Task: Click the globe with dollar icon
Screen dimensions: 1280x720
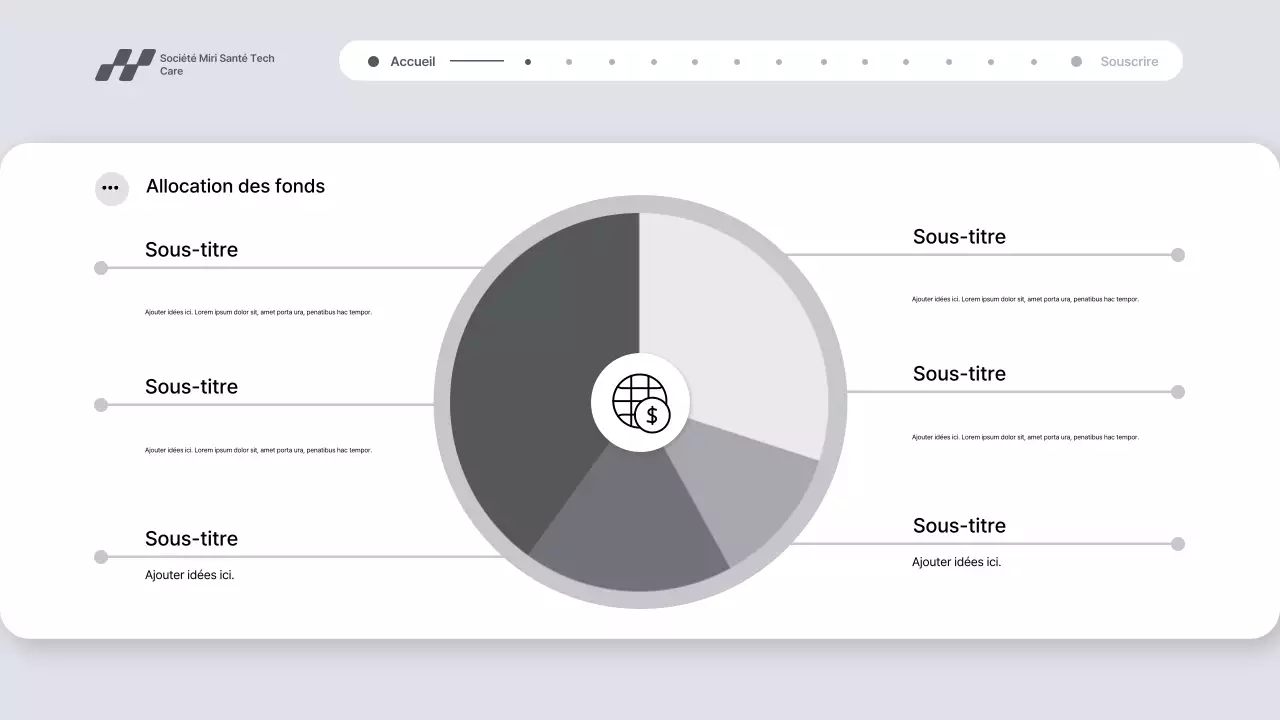Action: coord(640,402)
